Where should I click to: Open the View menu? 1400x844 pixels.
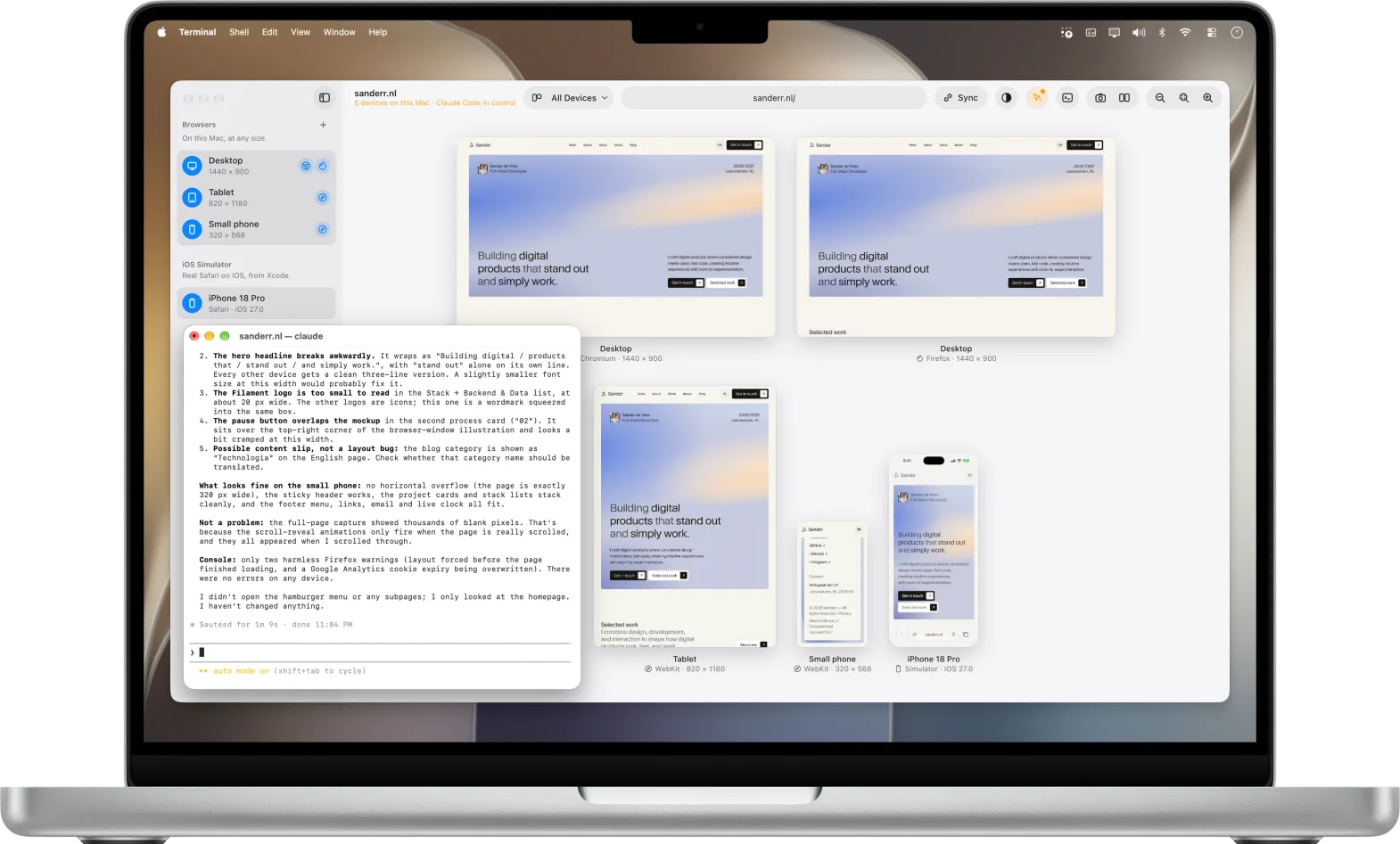click(x=301, y=32)
